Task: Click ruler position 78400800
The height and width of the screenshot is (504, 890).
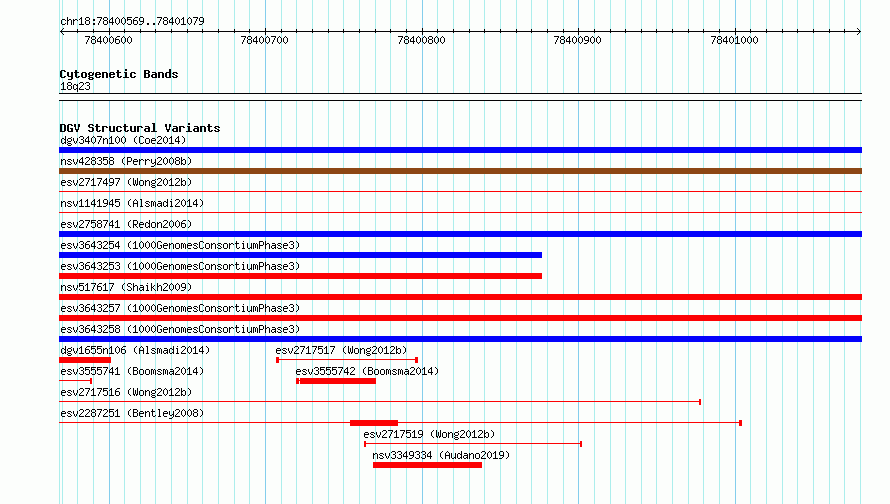Action: coord(421,40)
